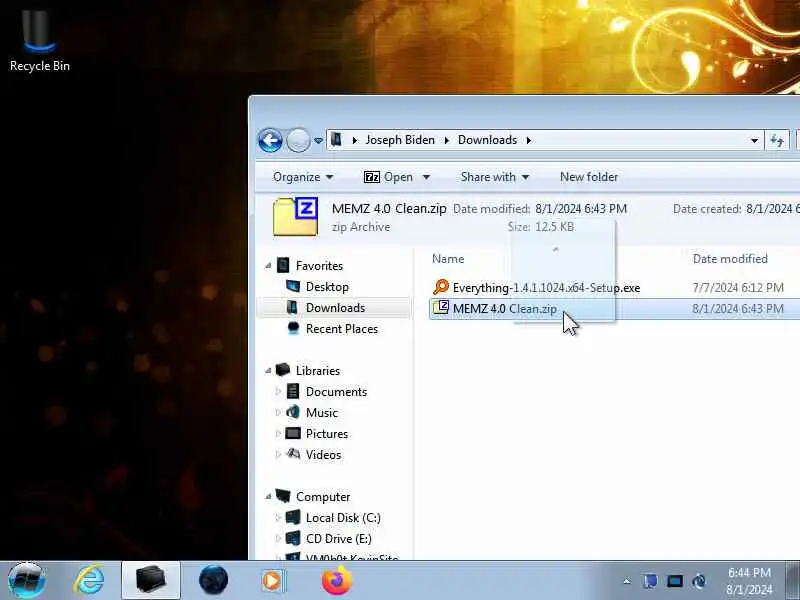Sort by the Name column header
Image resolution: width=800 pixels, height=600 pixels.
tap(448, 259)
